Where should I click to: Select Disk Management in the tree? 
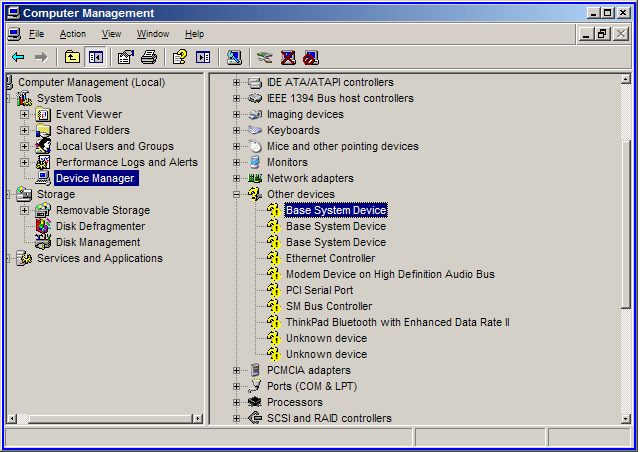(x=98, y=242)
